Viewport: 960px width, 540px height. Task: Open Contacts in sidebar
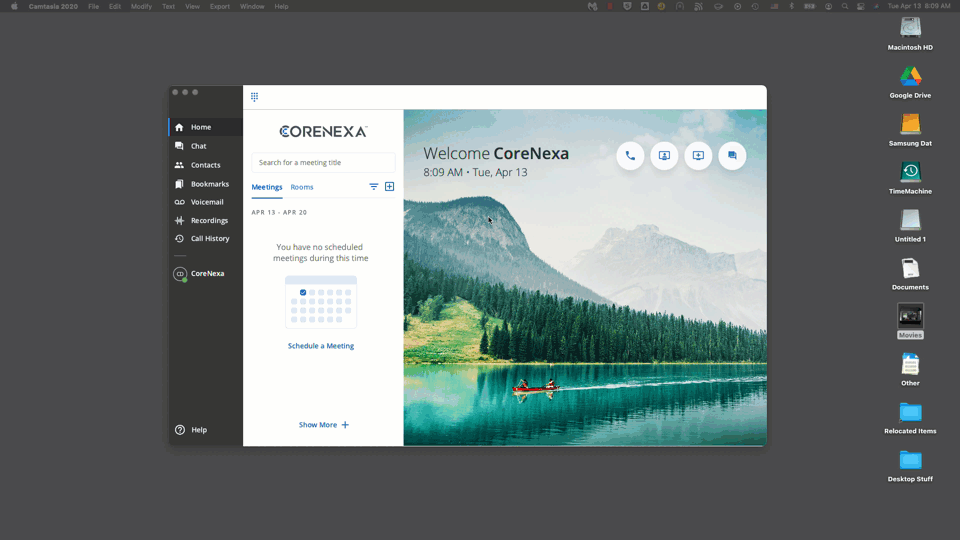click(x=206, y=165)
